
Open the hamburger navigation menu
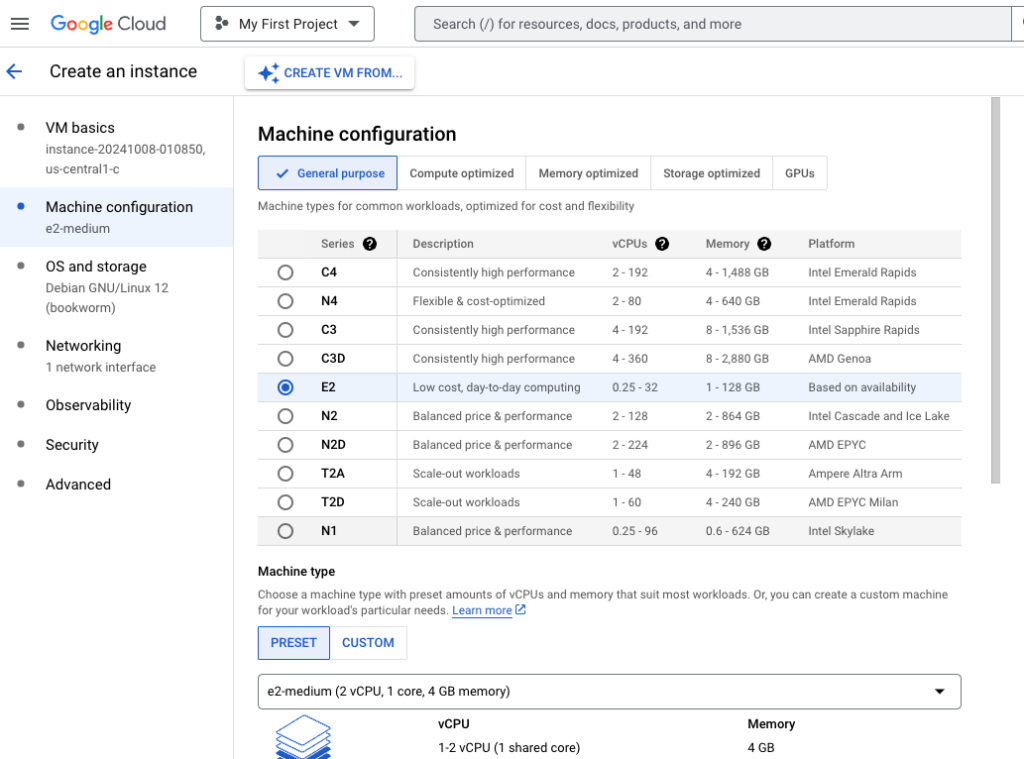coord(20,24)
